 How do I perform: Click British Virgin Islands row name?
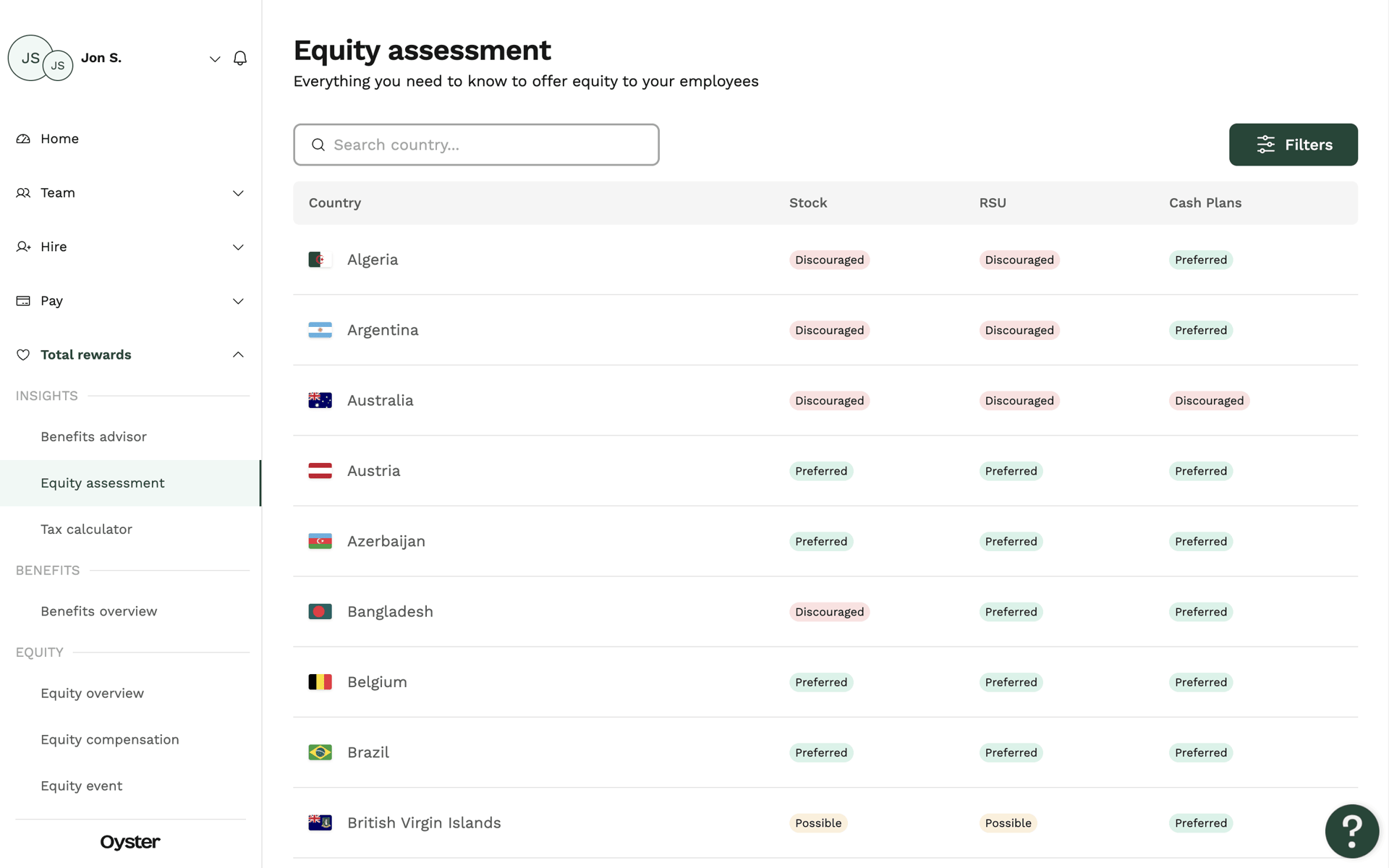pyautogui.click(x=424, y=823)
